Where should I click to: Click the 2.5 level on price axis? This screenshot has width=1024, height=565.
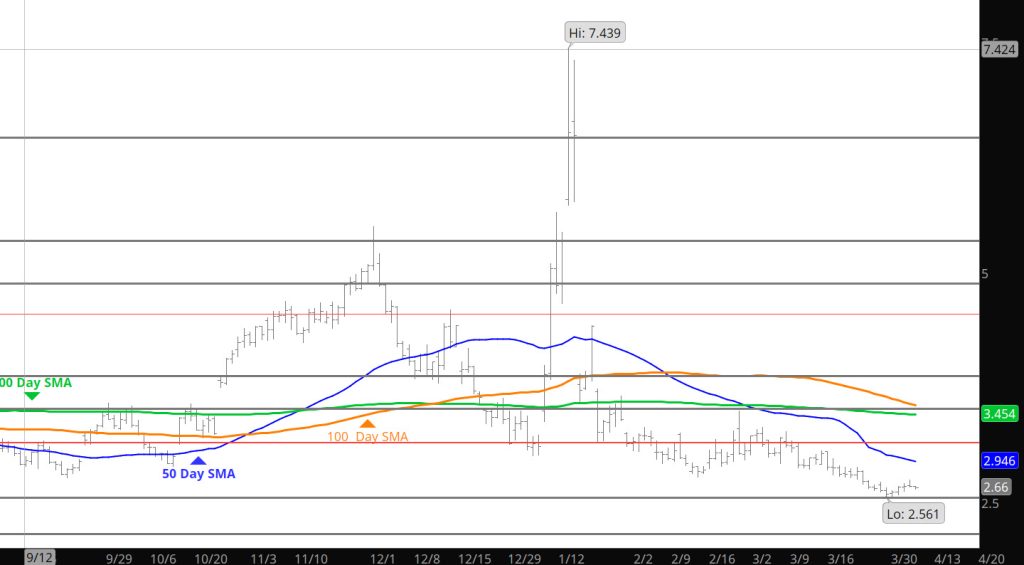(991, 503)
